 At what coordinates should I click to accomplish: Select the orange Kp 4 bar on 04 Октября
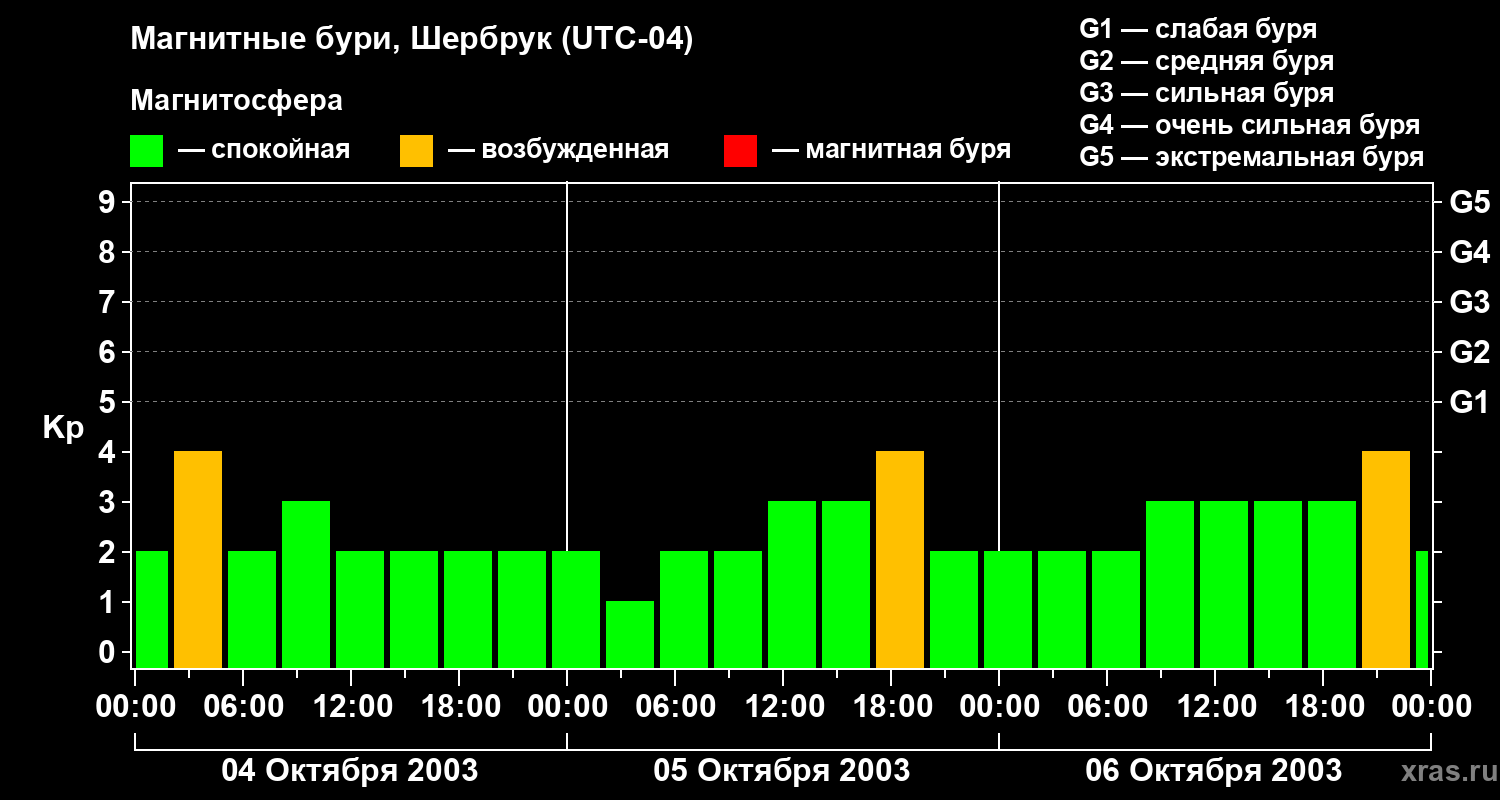tap(198, 560)
